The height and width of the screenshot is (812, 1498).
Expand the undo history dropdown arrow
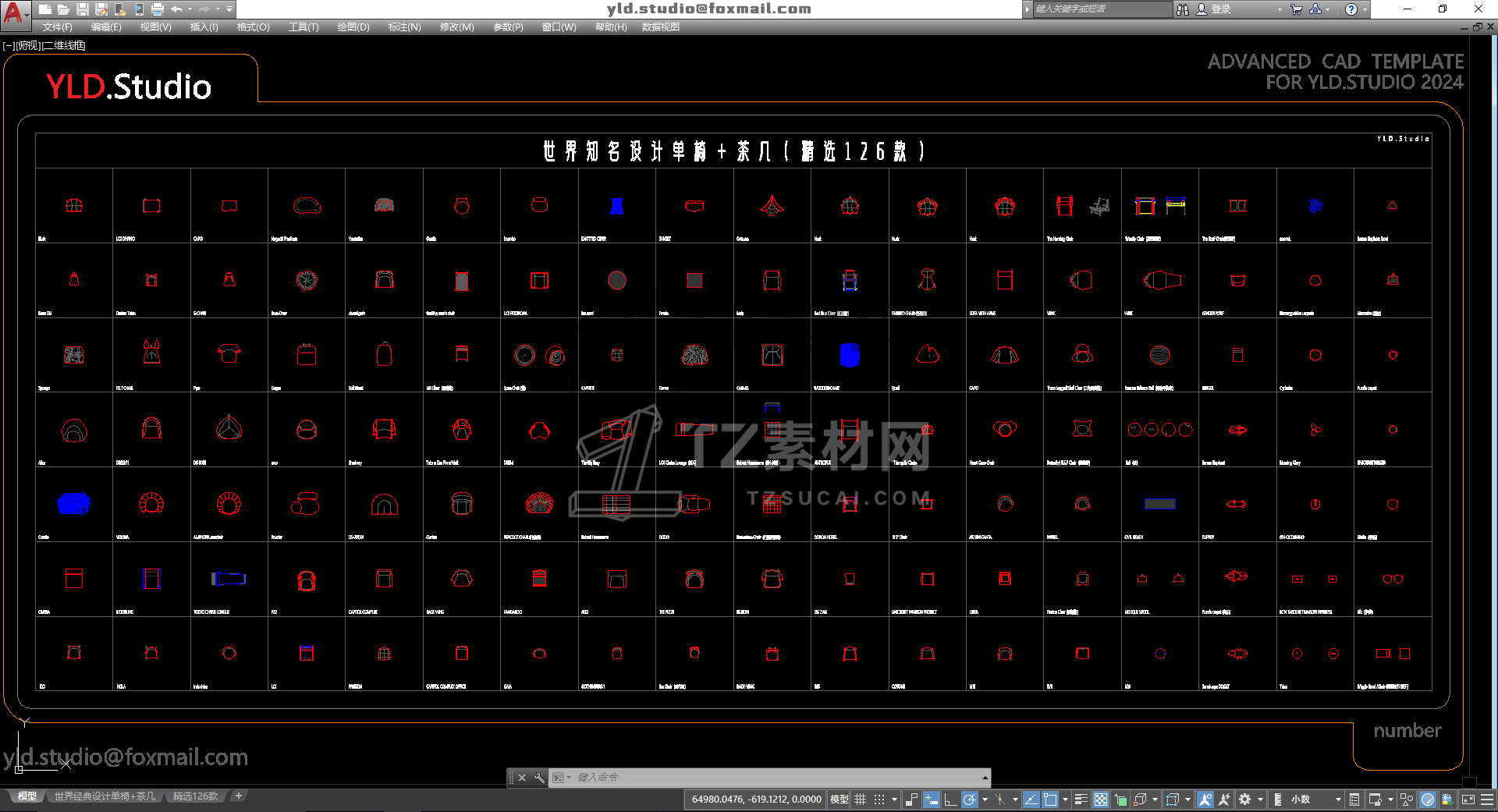click(x=190, y=9)
